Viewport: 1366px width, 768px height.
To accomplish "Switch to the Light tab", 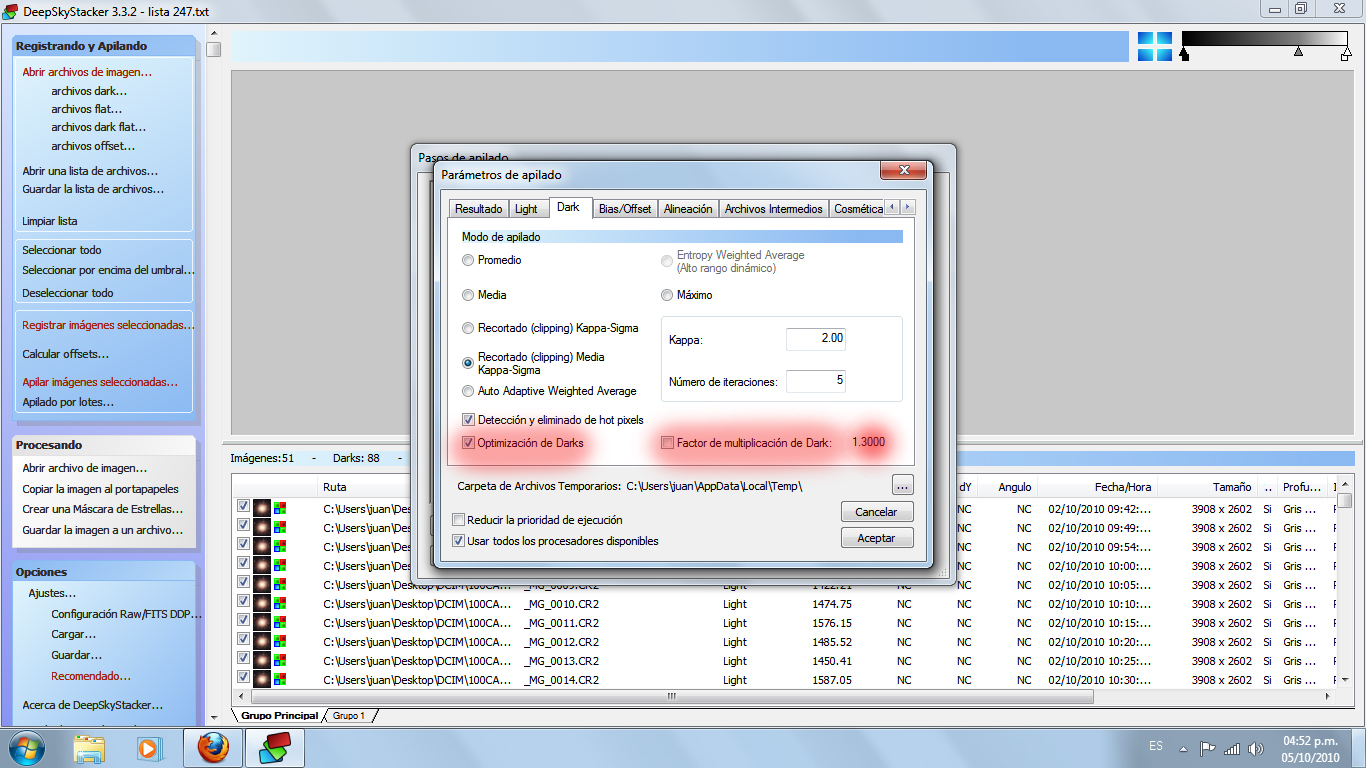I will tap(526, 209).
